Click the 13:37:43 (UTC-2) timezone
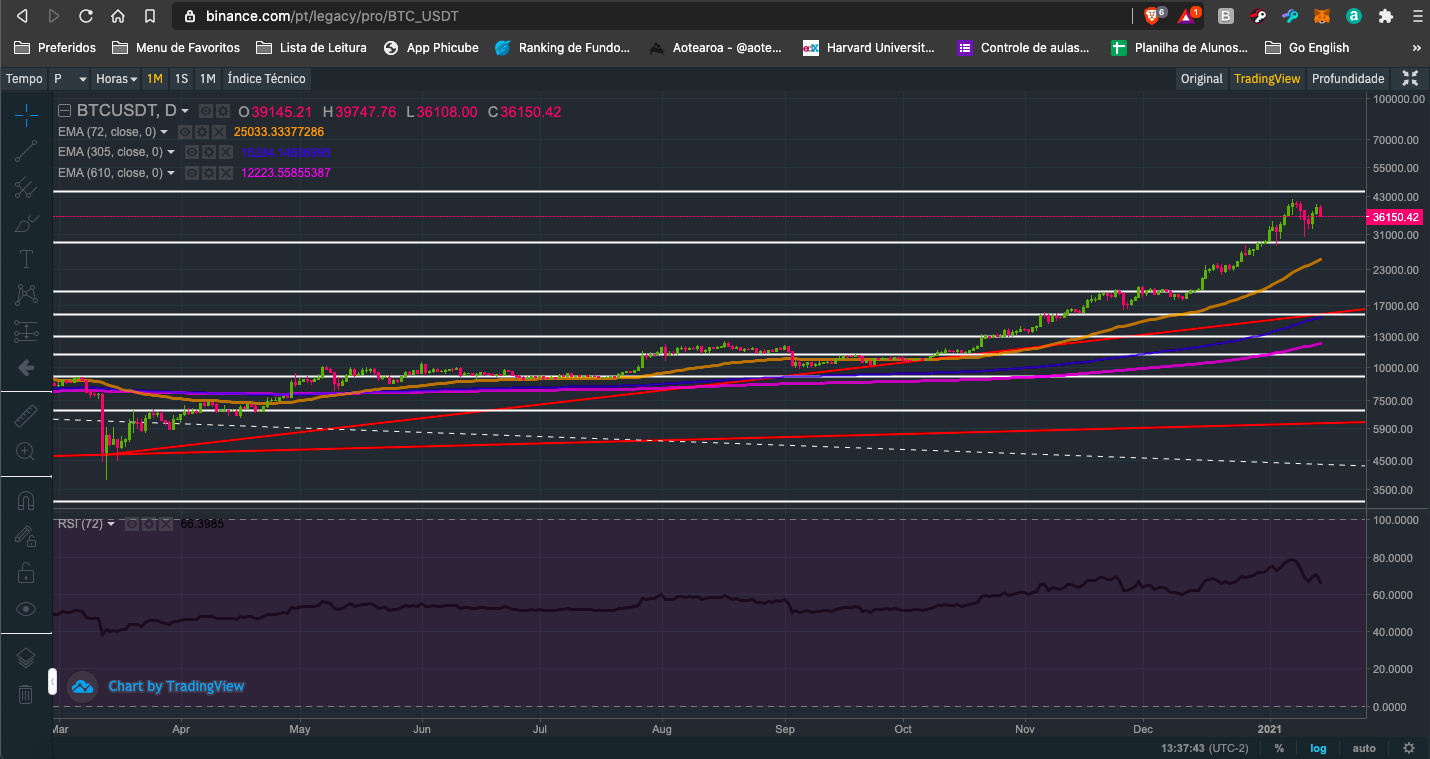1430x759 pixels. [x=1205, y=748]
